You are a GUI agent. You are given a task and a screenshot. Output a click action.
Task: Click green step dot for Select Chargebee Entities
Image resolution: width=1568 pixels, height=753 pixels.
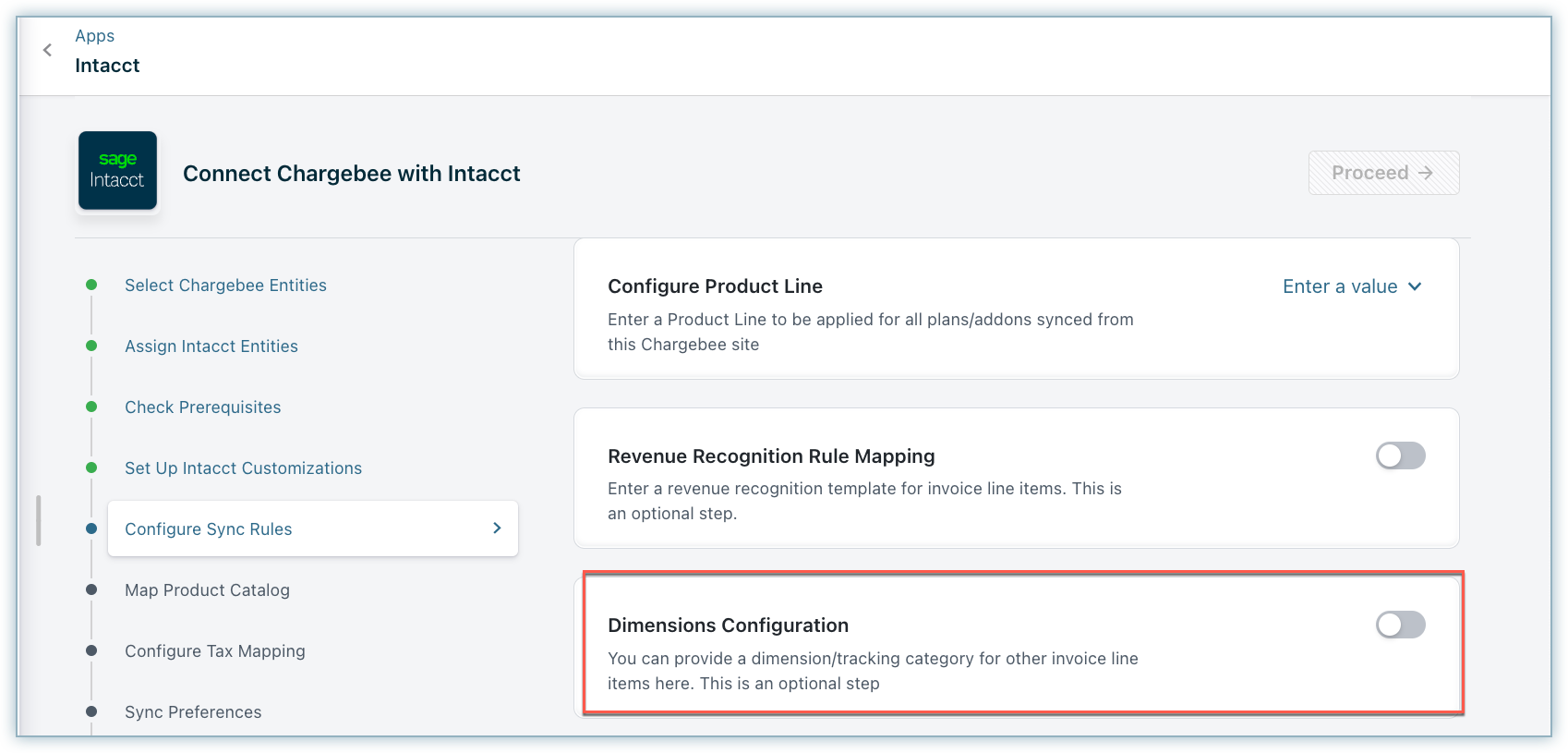tap(91, 285)
